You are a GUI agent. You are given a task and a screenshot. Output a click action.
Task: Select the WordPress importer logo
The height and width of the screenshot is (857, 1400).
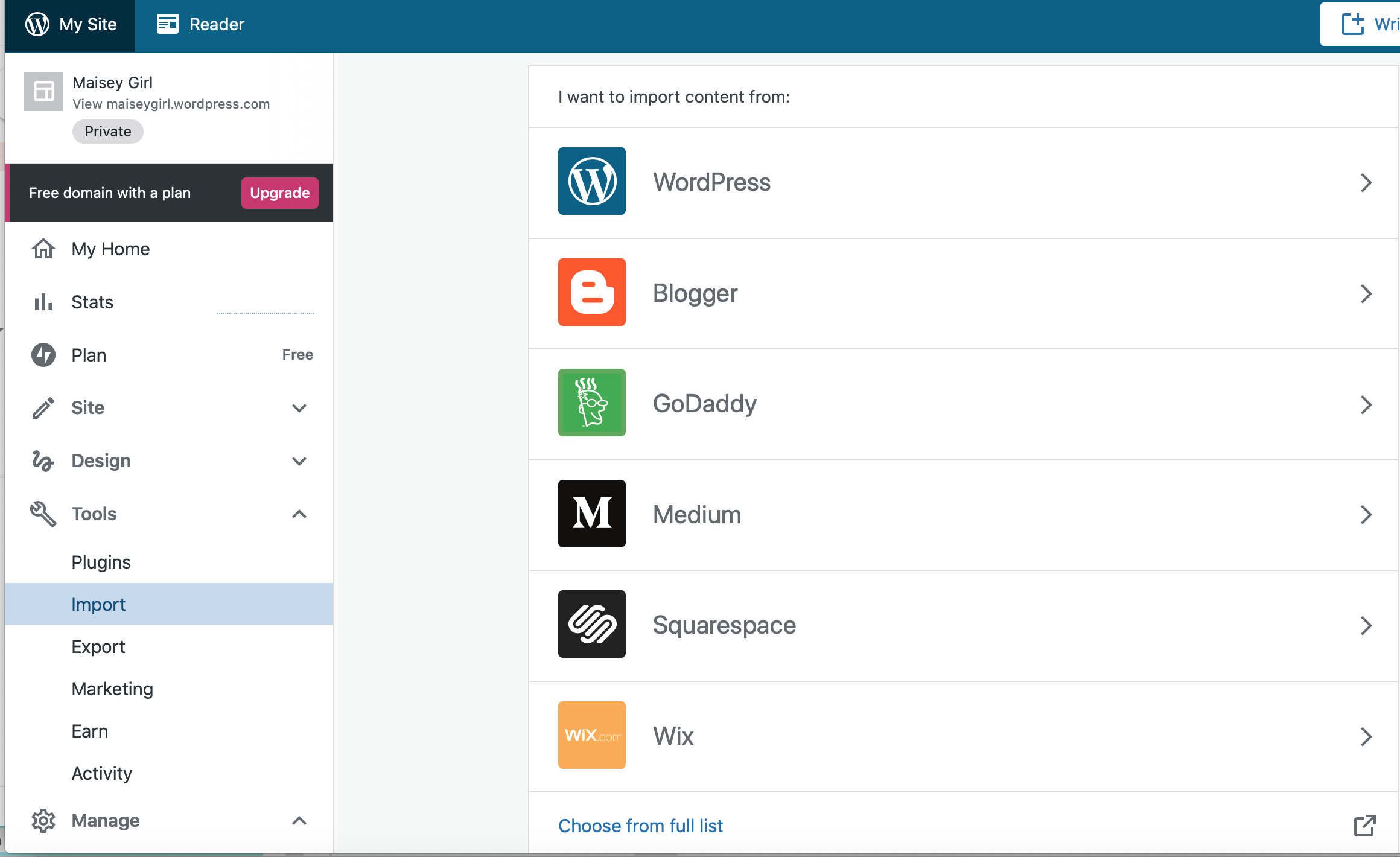[x=592, y=181]
